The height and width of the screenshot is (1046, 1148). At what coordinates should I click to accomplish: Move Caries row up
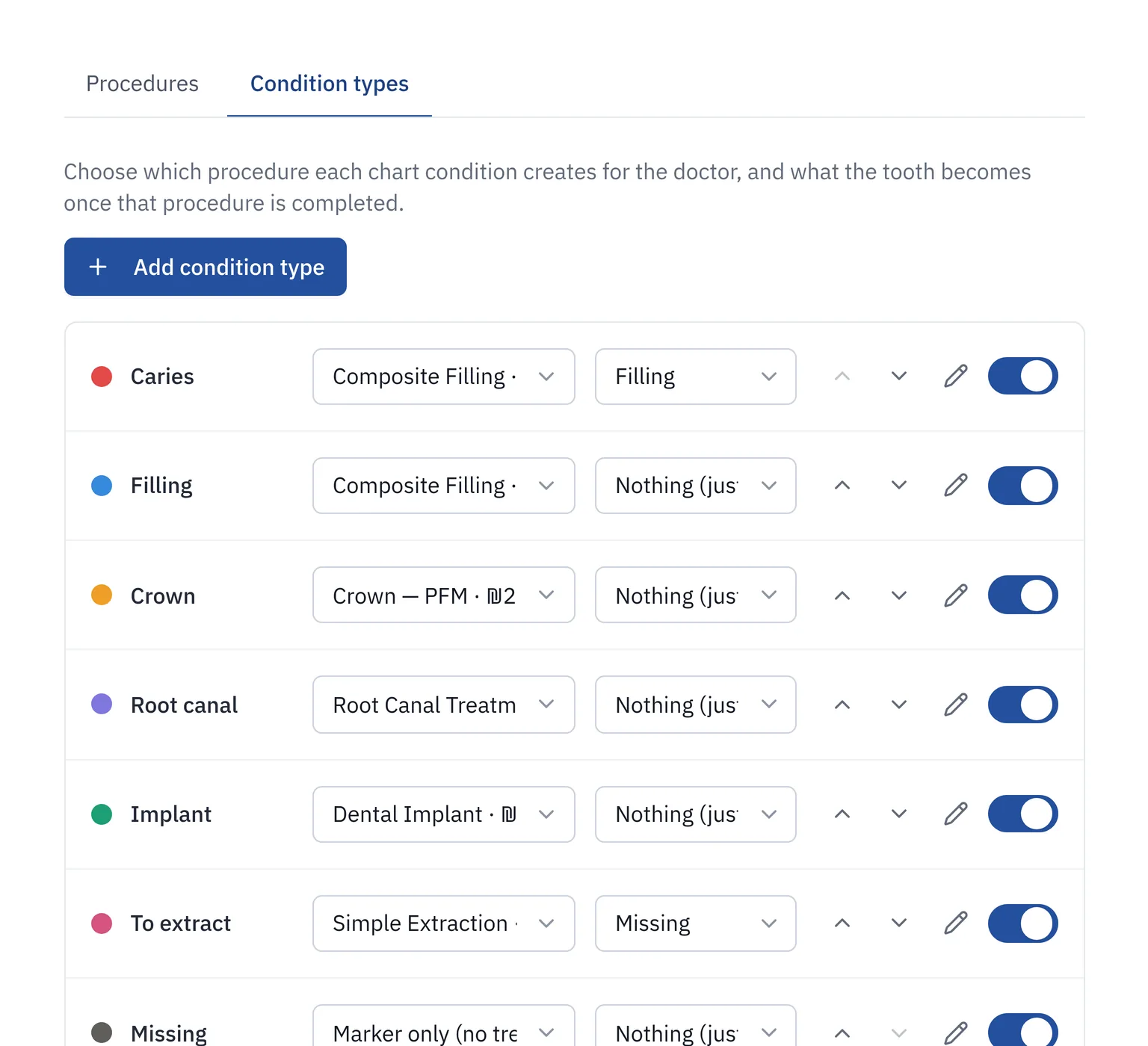click(842, 377)
